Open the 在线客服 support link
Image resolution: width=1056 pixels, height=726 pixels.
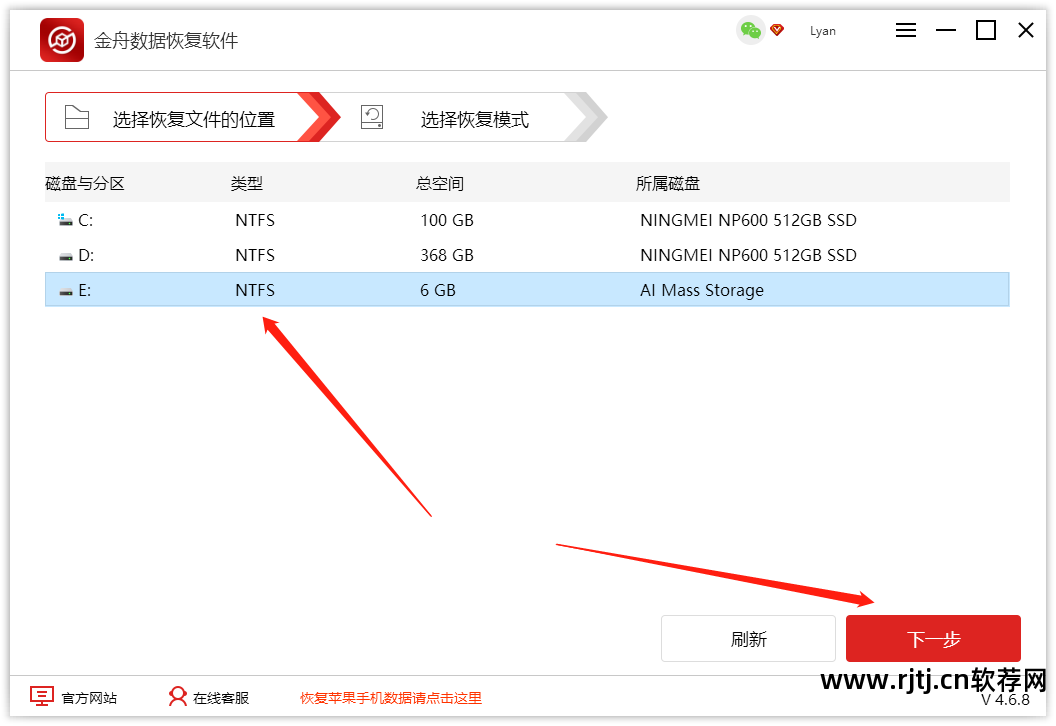point(221,697)
